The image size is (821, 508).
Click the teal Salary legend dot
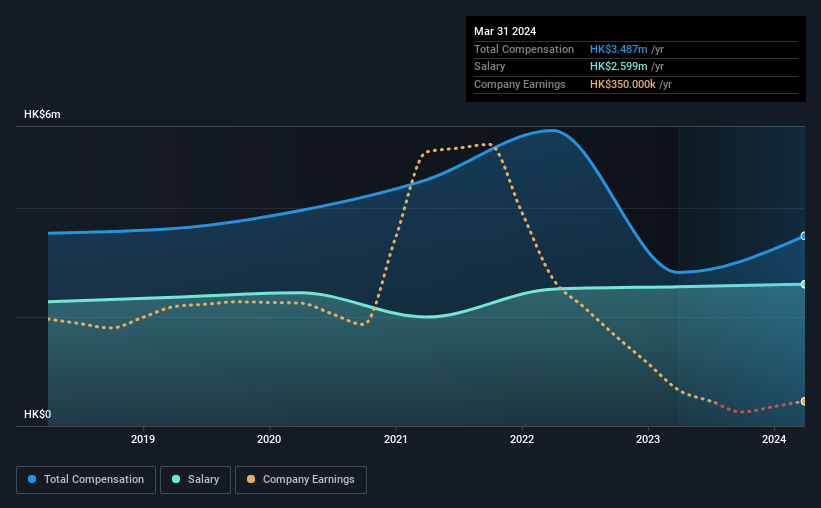tap(176, 479)
